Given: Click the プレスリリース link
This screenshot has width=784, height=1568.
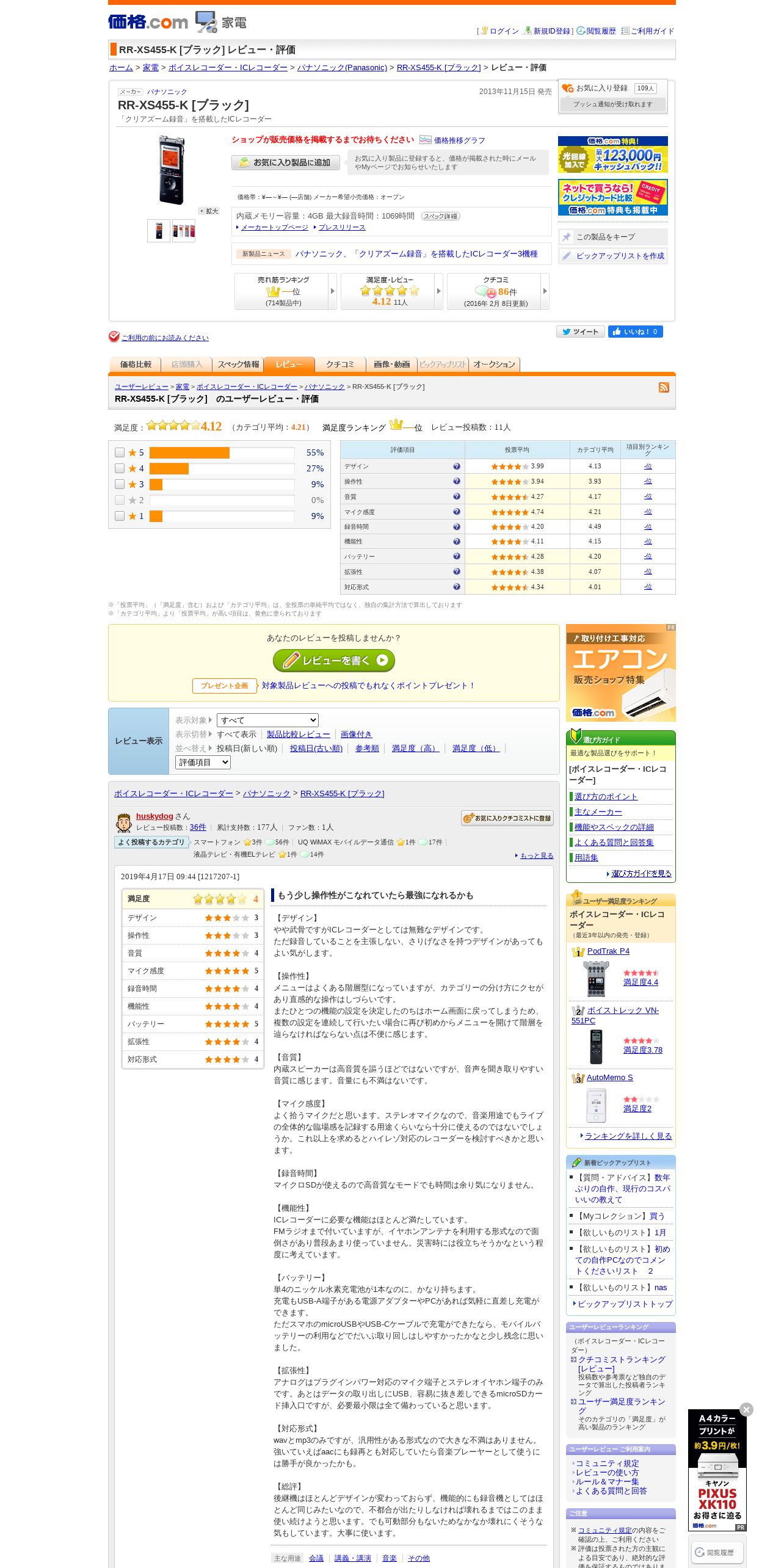Looking at the screenshot, I should pyautogui.click(x=342, y=227).
